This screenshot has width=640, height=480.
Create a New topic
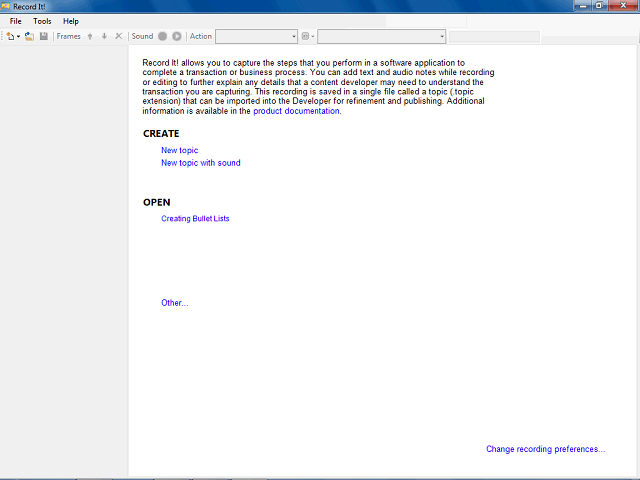coord(180,150)
